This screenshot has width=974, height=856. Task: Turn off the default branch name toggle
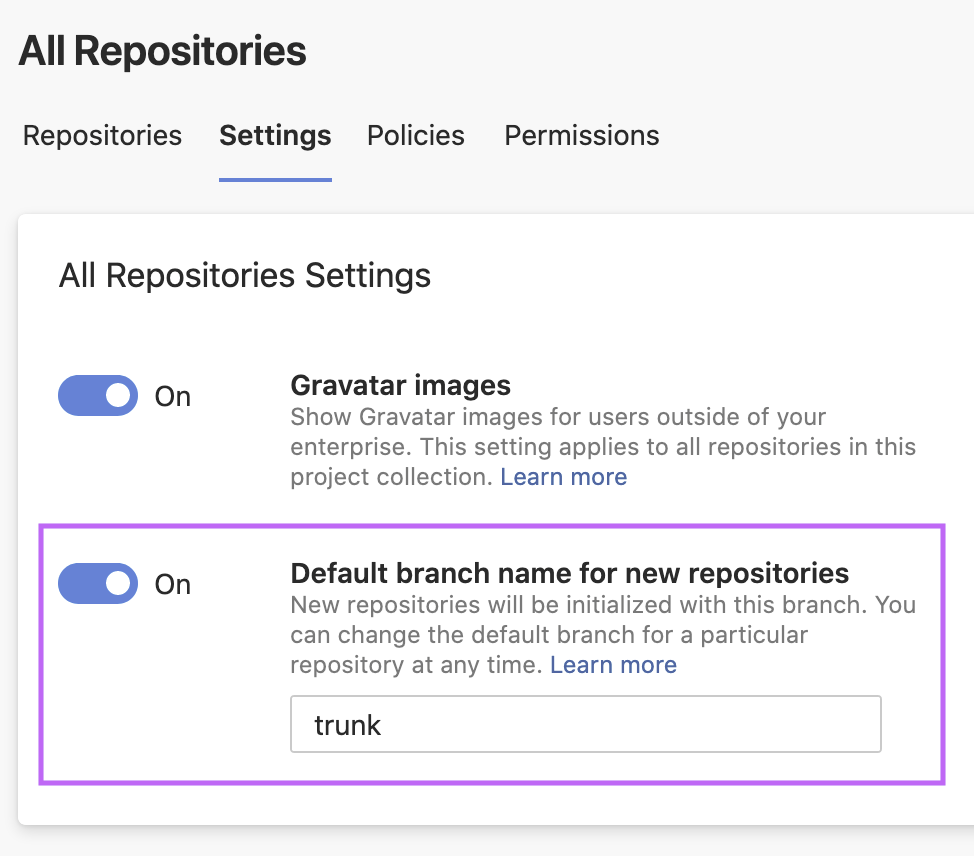98,584
